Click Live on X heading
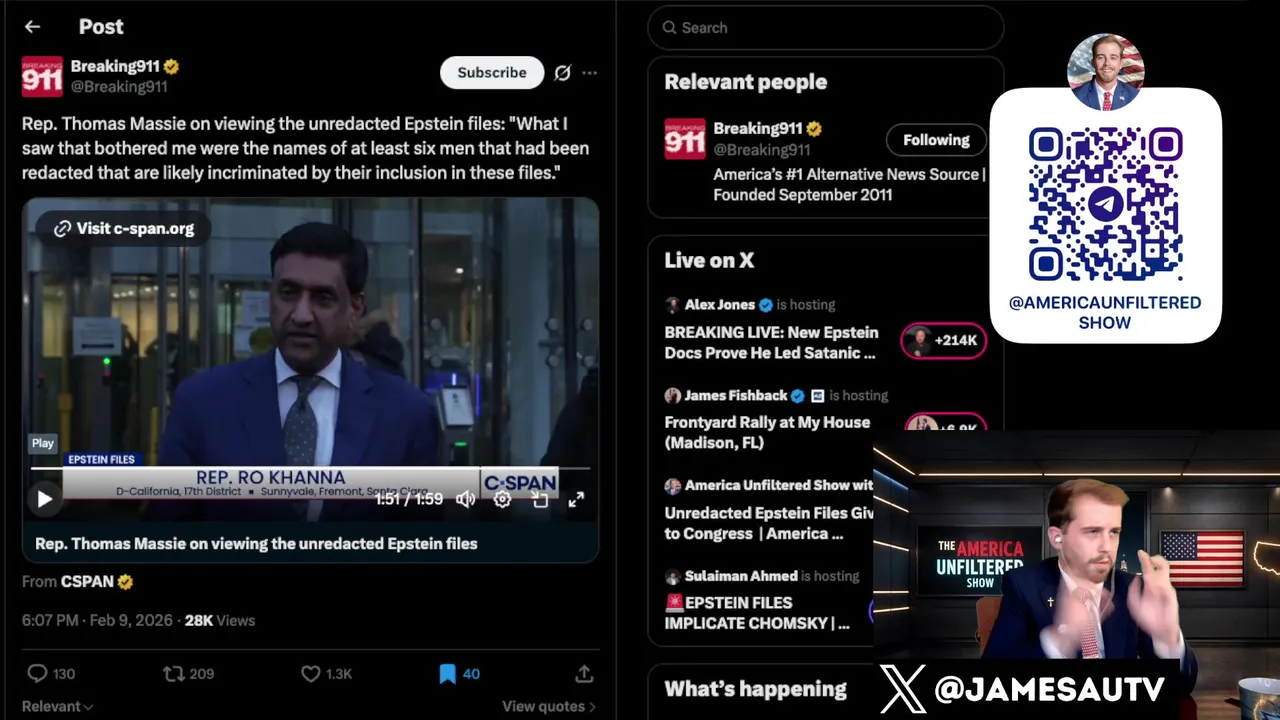 [709, 260]
